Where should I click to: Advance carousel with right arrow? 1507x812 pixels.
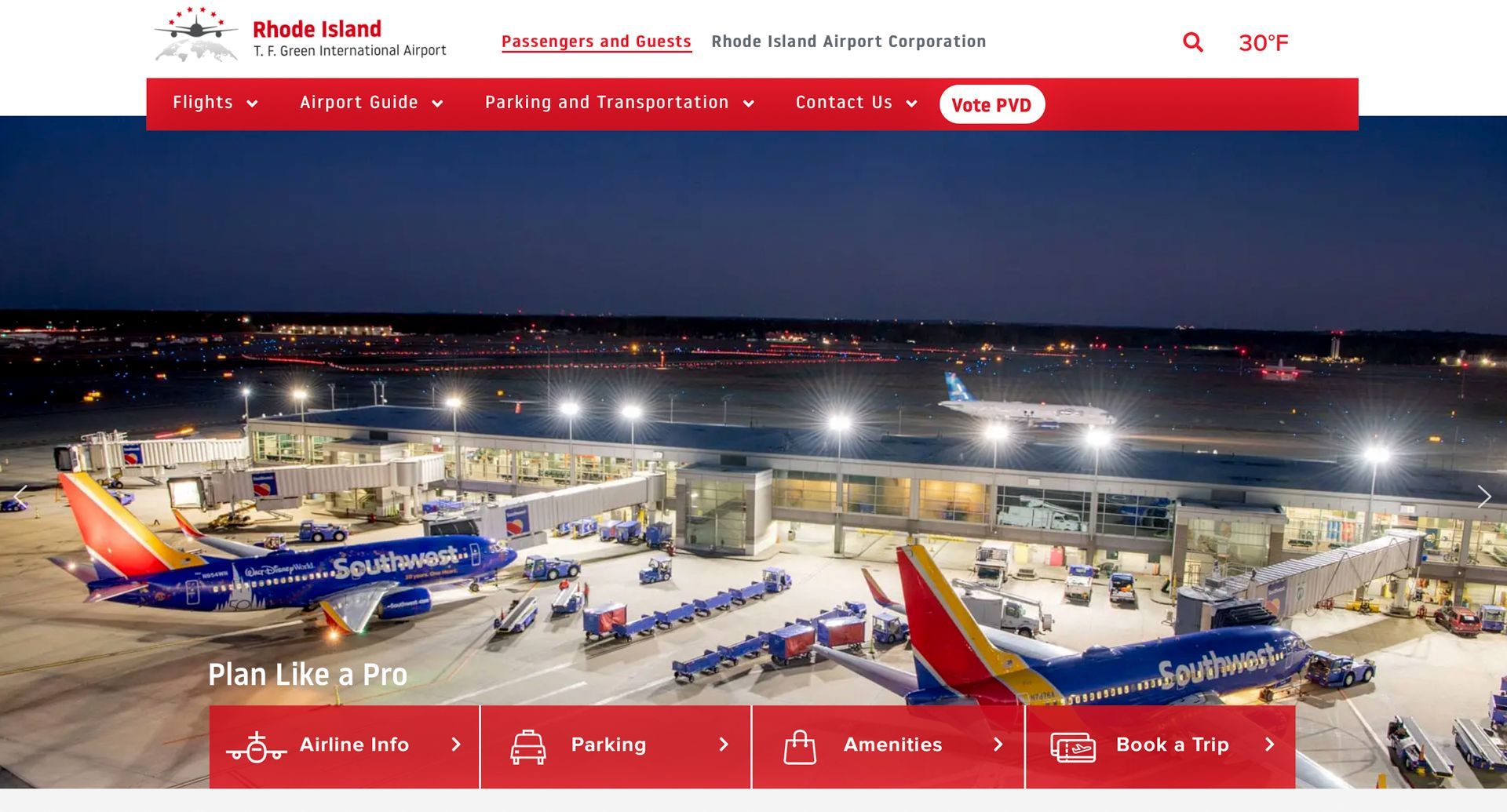[1483, 497]
